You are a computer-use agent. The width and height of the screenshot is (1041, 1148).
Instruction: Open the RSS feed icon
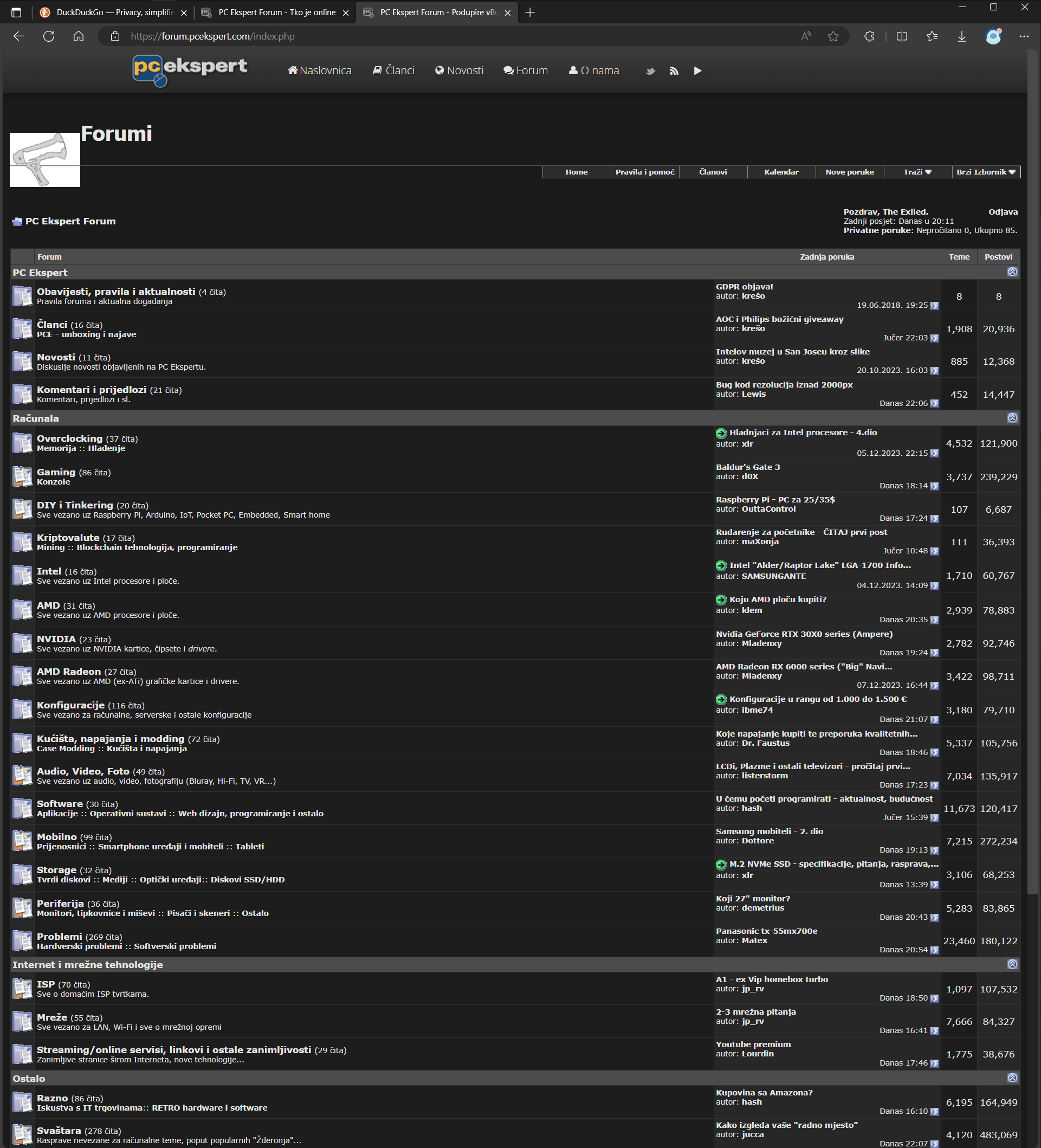674,71
